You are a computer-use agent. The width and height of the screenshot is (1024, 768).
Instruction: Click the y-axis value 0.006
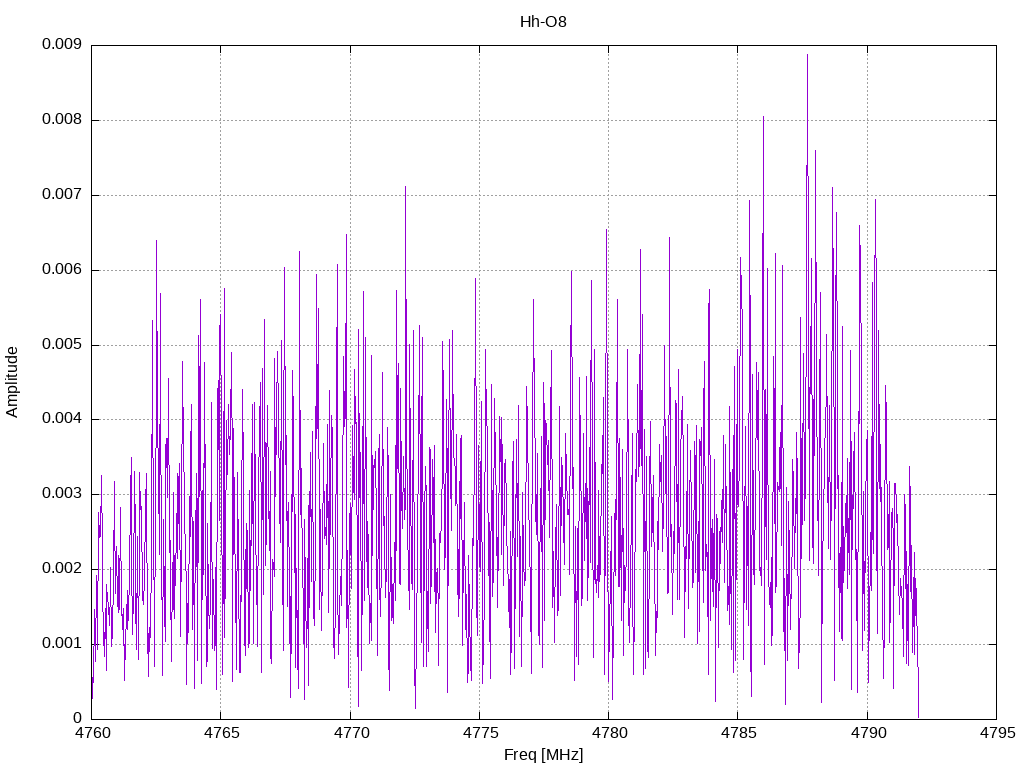click(x=61, y=270)
